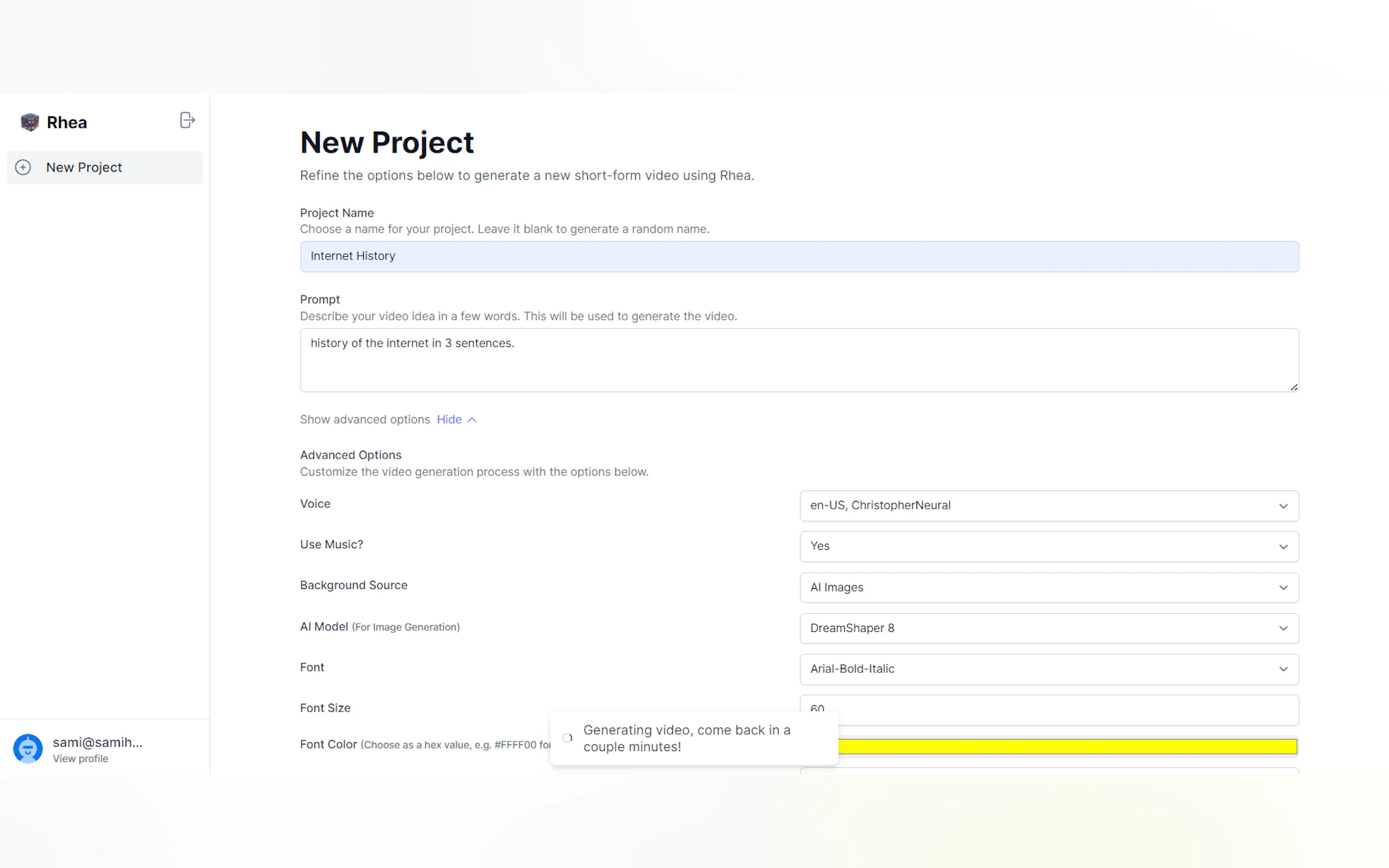Screen dimensions: 1389x868
Task: Select New Project in the sidebar
Action: click(x=84, y=167)
